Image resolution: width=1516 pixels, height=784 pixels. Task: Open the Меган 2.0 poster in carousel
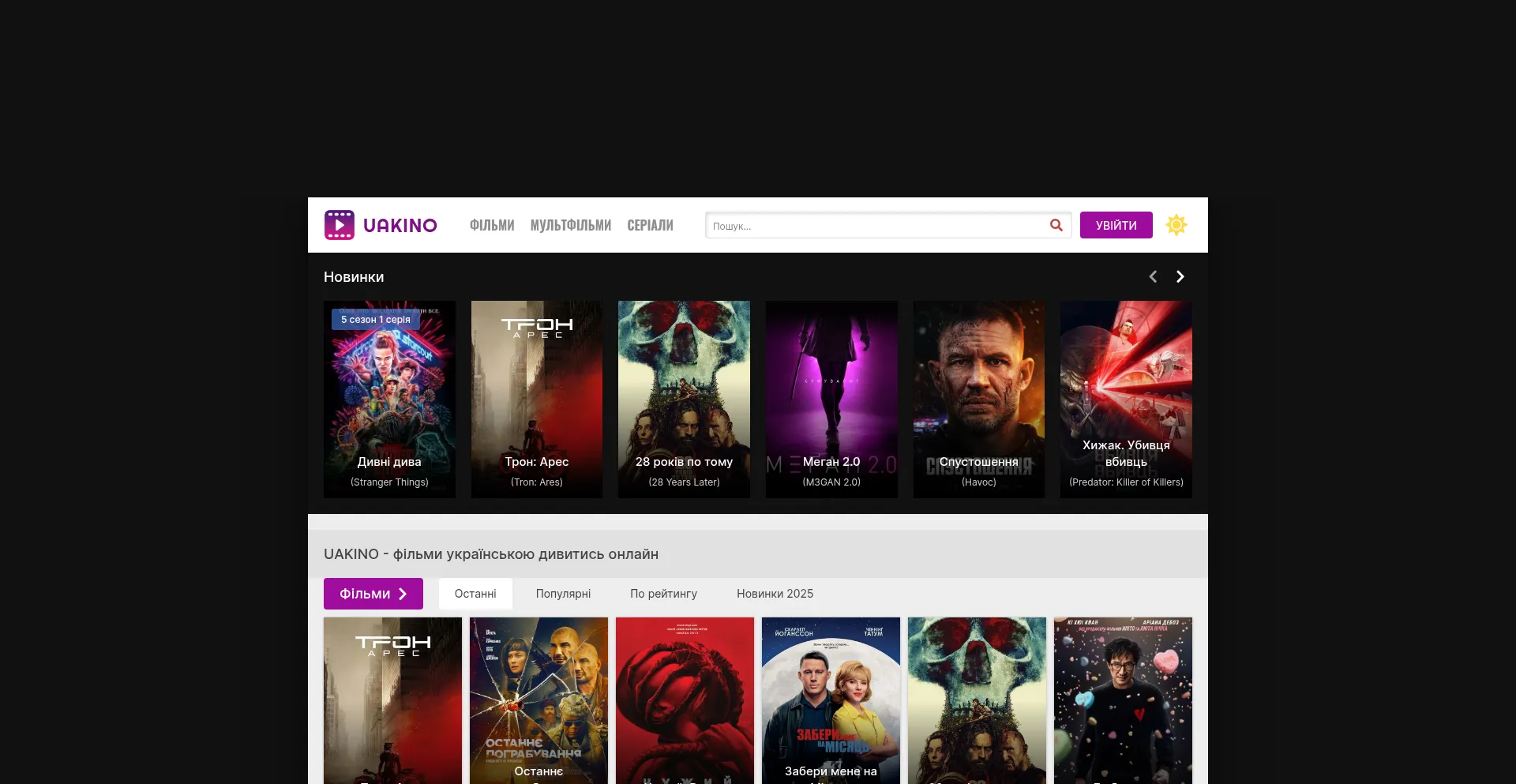point(831,399)
